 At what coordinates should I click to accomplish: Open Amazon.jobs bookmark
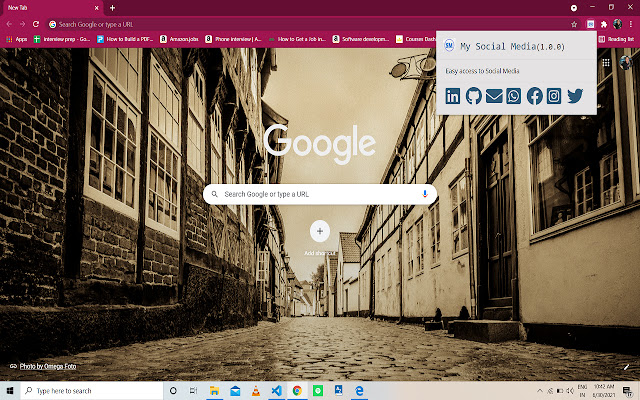[x=179, y=39]
